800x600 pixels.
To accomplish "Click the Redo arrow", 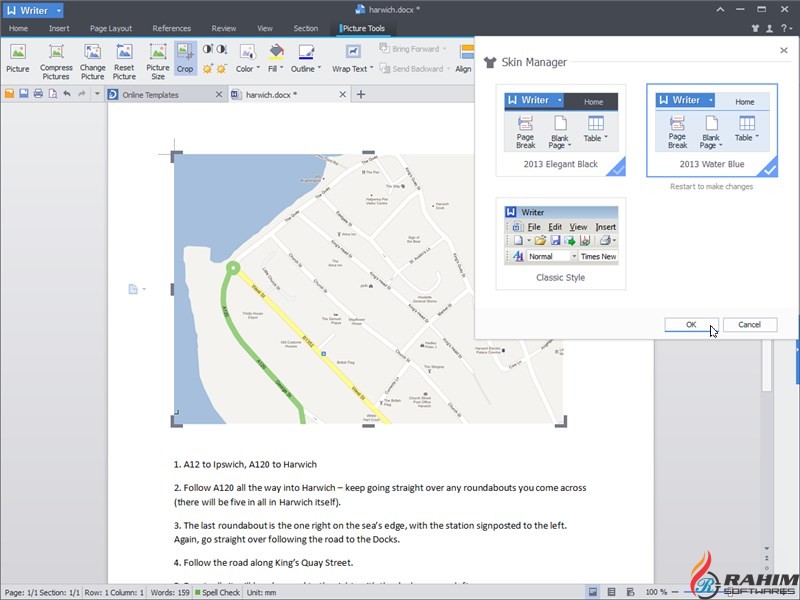I will pos(82,94).
